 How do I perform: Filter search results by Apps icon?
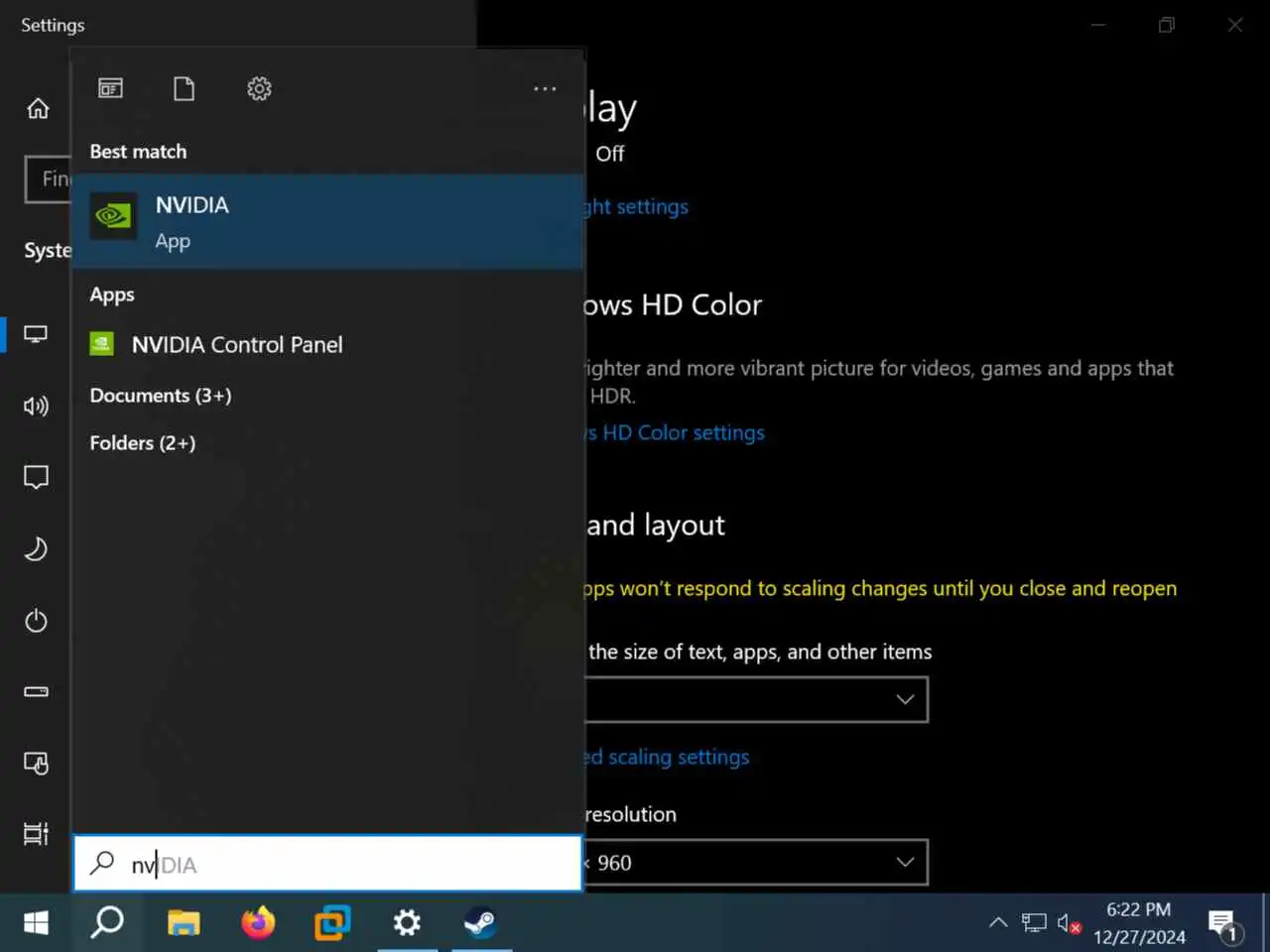pos(110,88)
